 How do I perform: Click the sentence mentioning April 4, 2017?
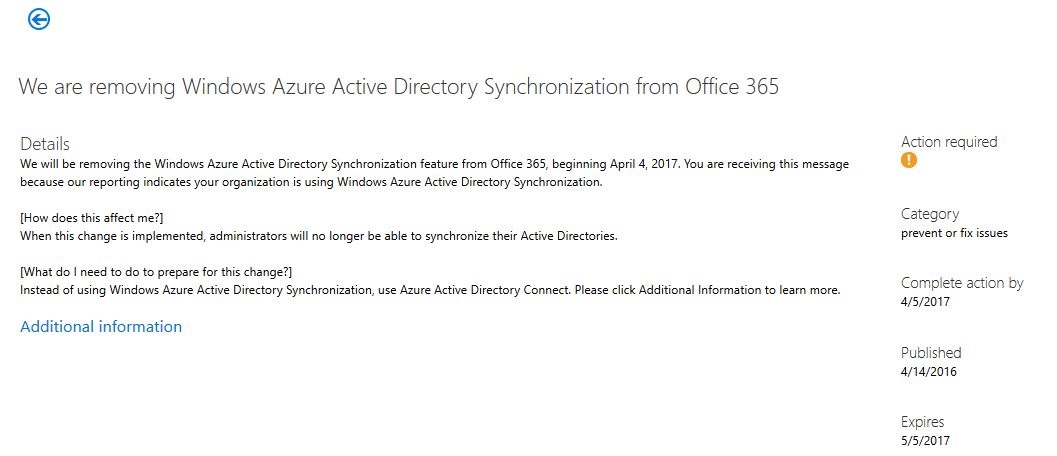click(353, 164)
